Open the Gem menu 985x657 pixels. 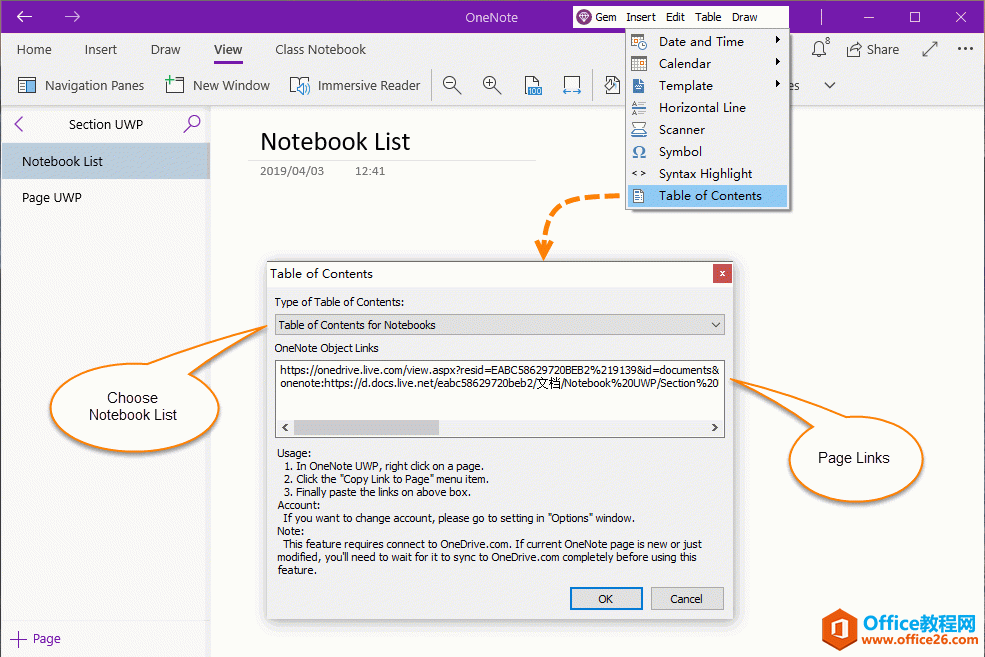click(597, 17)
